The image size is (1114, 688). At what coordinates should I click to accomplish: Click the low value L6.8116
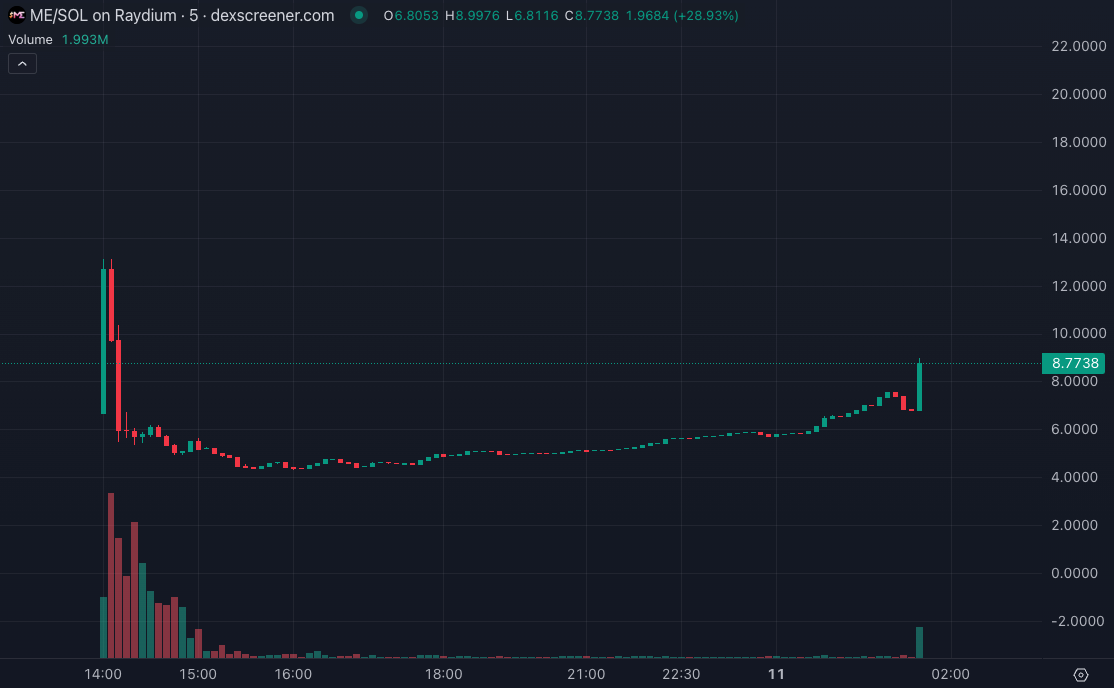pyautogui.click(x=532, y=16)
